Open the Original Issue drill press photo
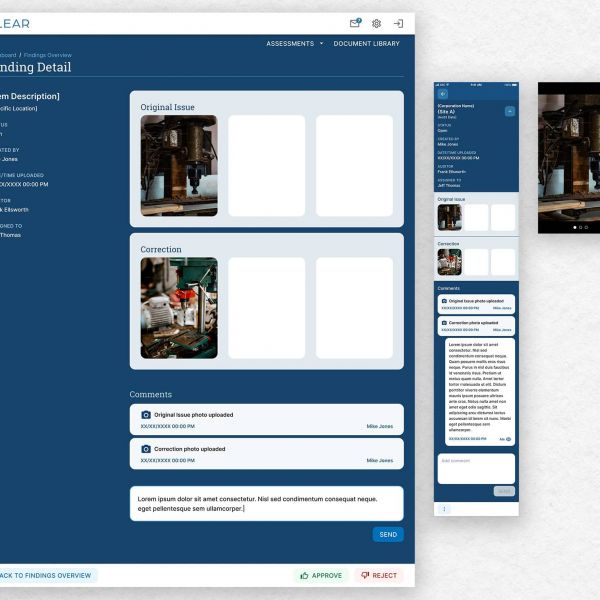Image resolution: width=600 pixels, height=600 pixels. point(179,165)
